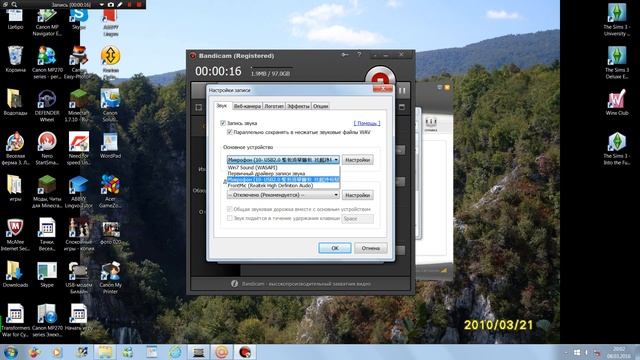Open the [Помощь] help link

[367, 123]
